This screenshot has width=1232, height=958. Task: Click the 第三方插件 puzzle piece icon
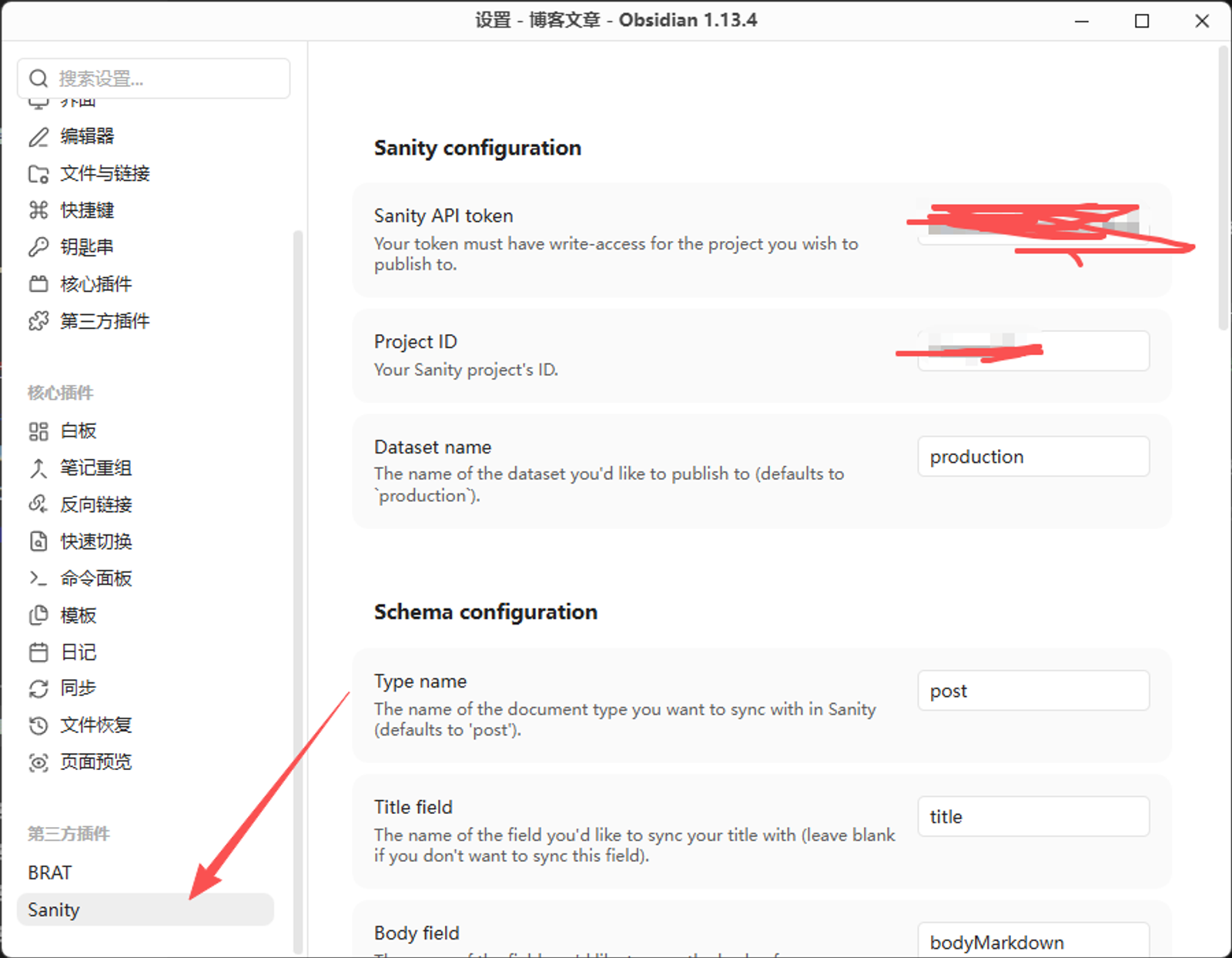(x=38, y=321)
